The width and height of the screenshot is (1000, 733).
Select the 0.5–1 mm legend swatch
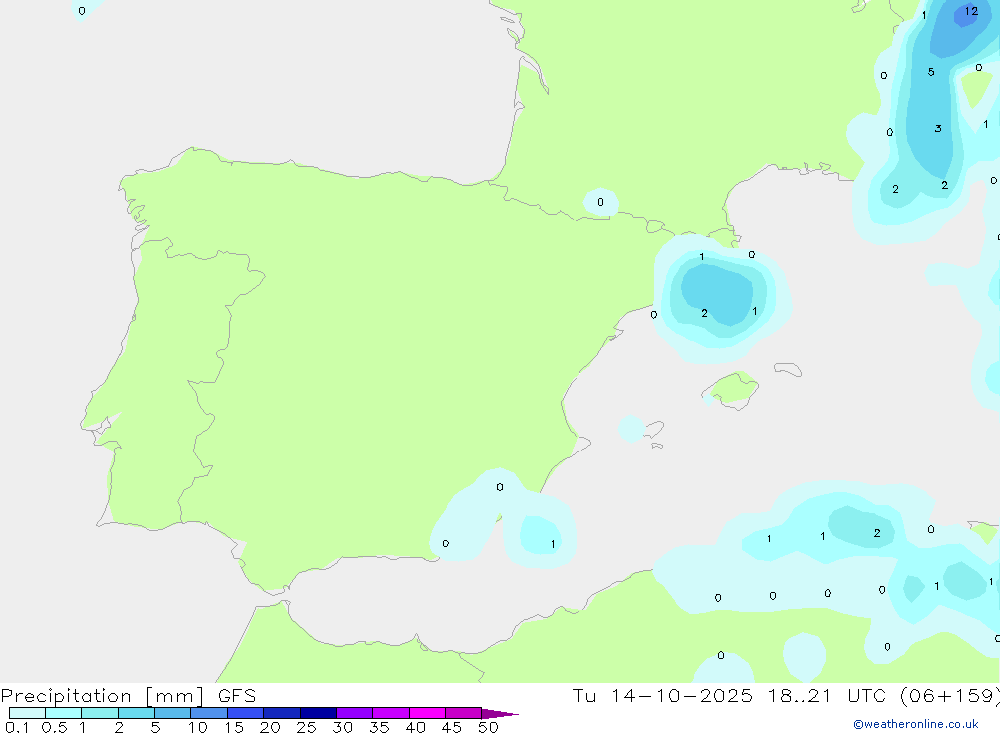(63, 713)
